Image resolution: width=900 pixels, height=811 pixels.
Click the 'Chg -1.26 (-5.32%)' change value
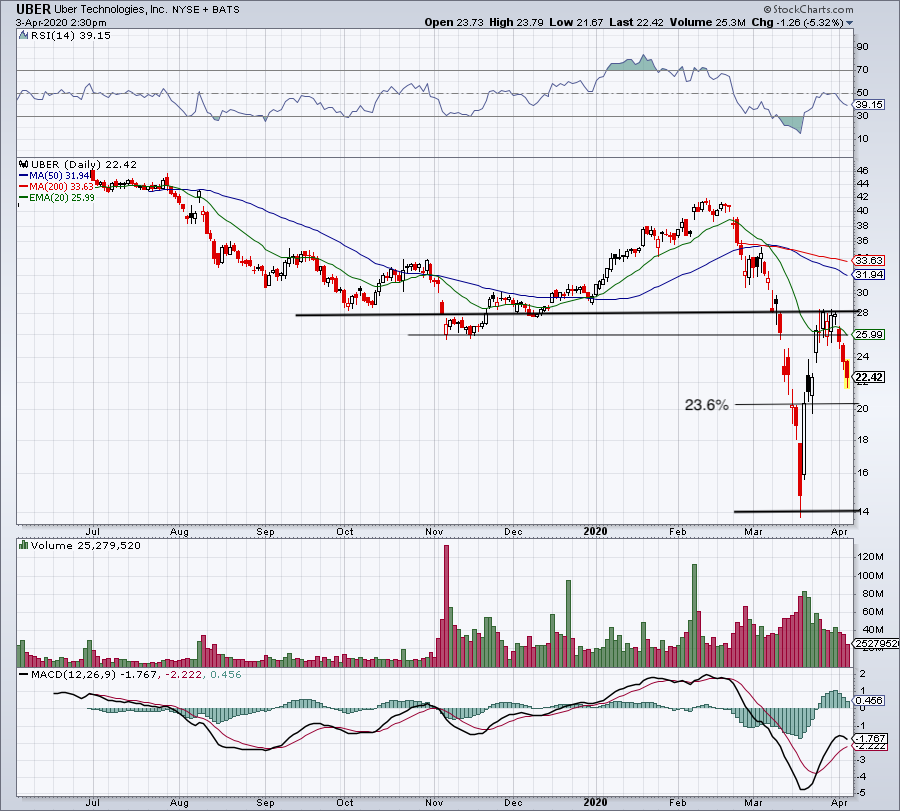pyautogui.click(x=797, y=22)
